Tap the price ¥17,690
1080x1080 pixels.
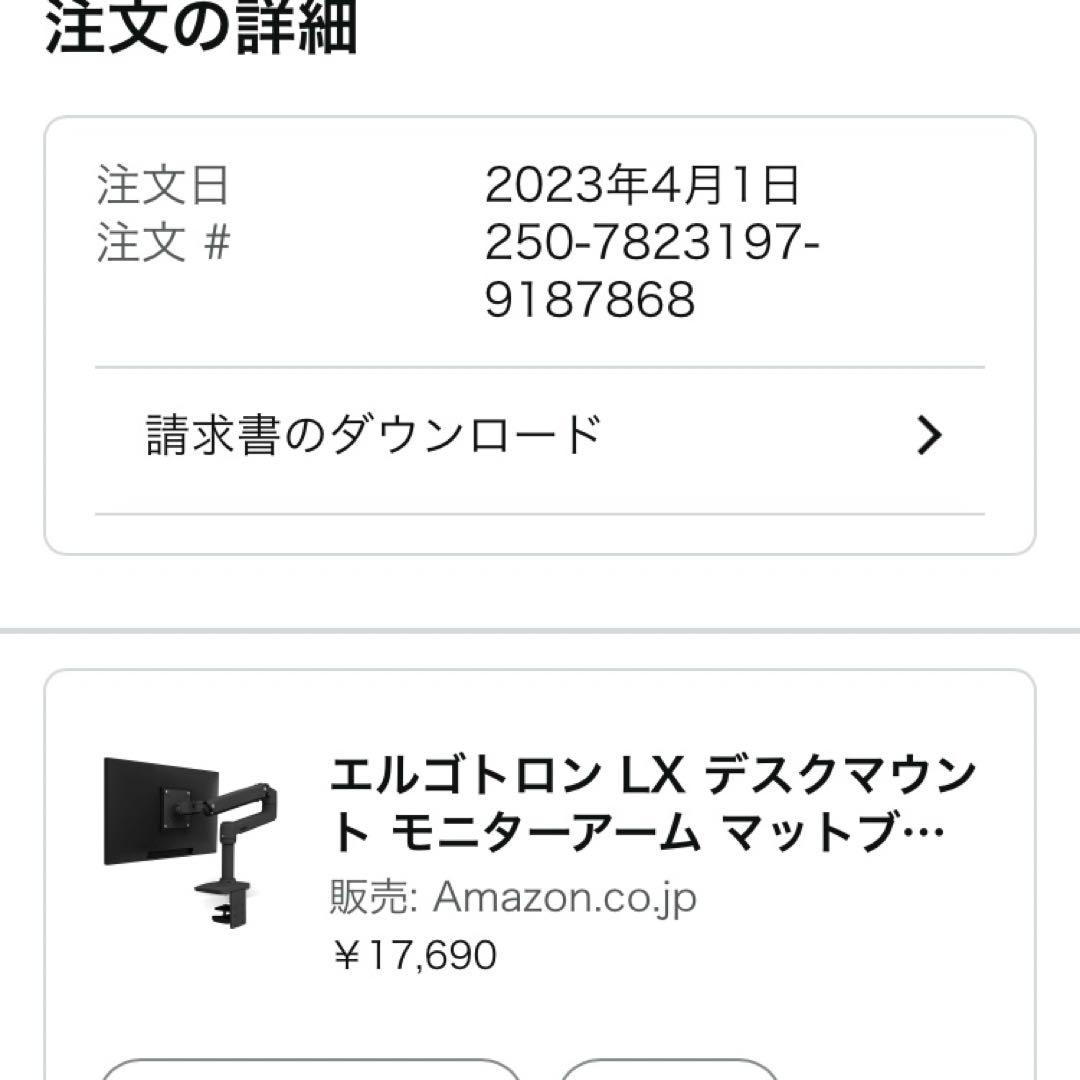pos(412,955)
